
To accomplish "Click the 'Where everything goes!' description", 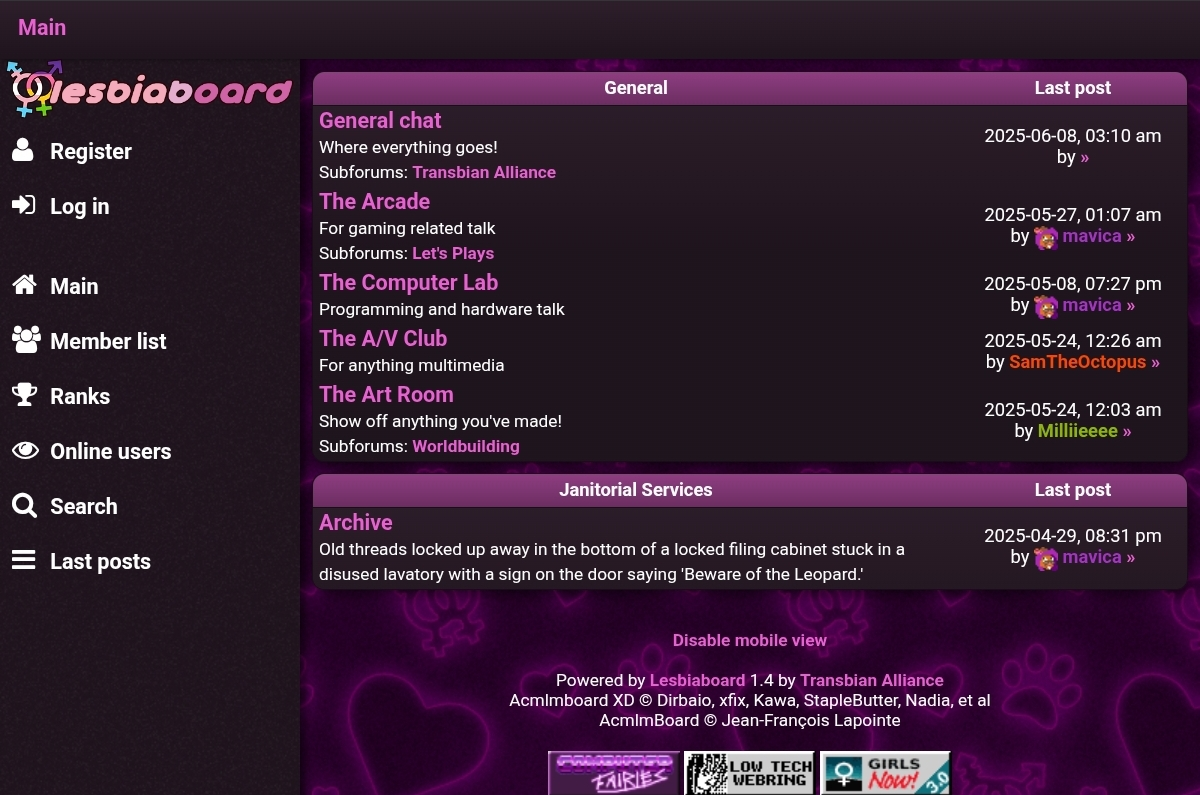I will [x=408, y=147].
